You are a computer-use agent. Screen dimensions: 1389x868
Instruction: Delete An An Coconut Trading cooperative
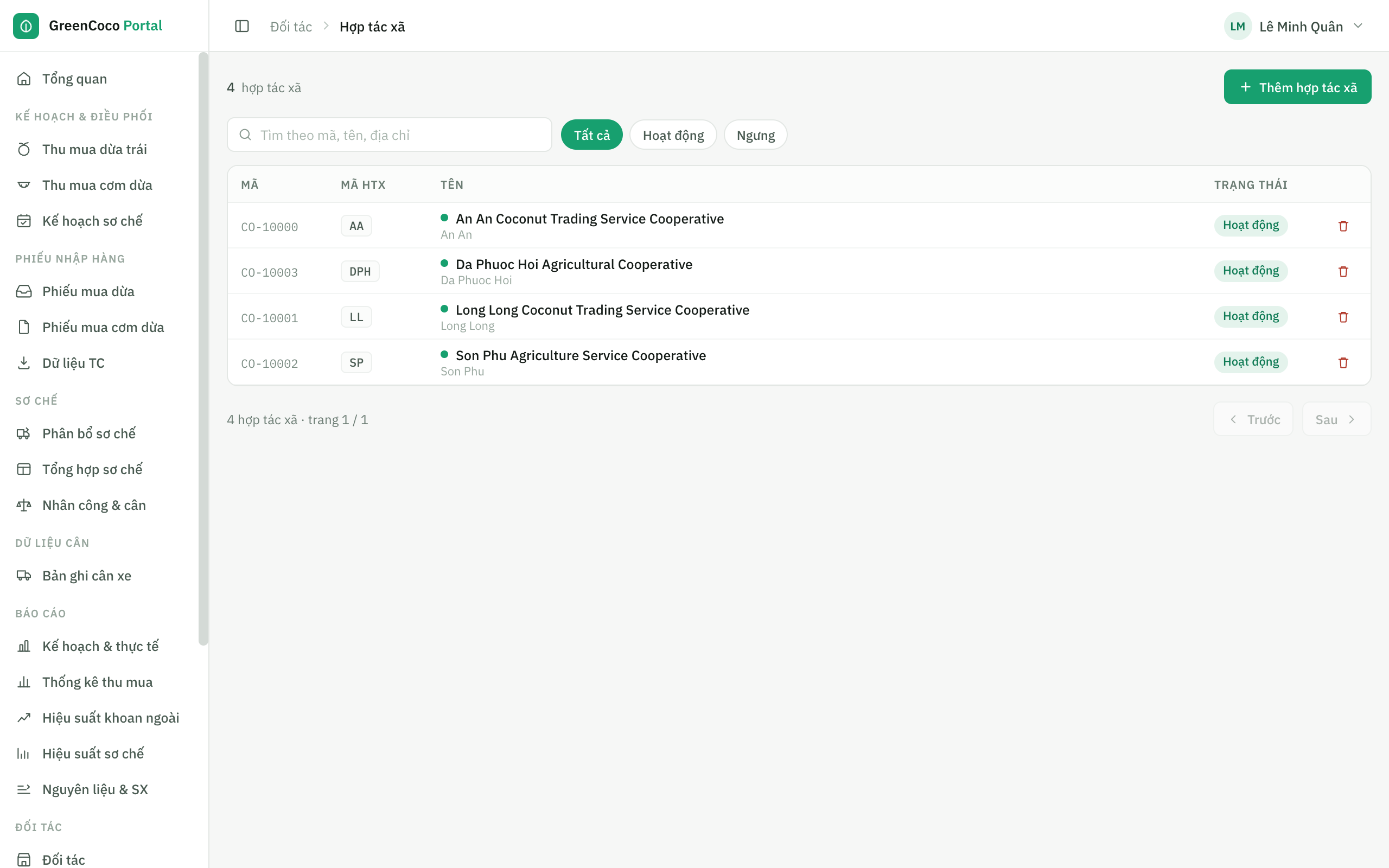[x=1343, y=226]
